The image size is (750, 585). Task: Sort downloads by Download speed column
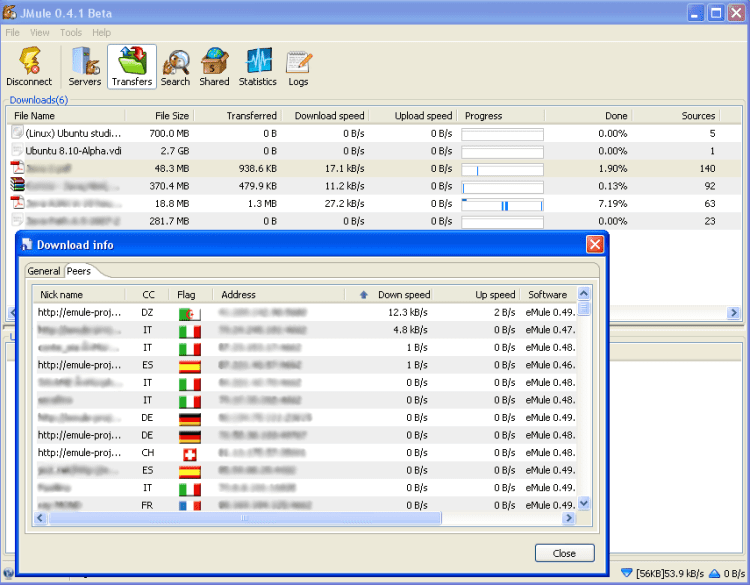[325, 116]
